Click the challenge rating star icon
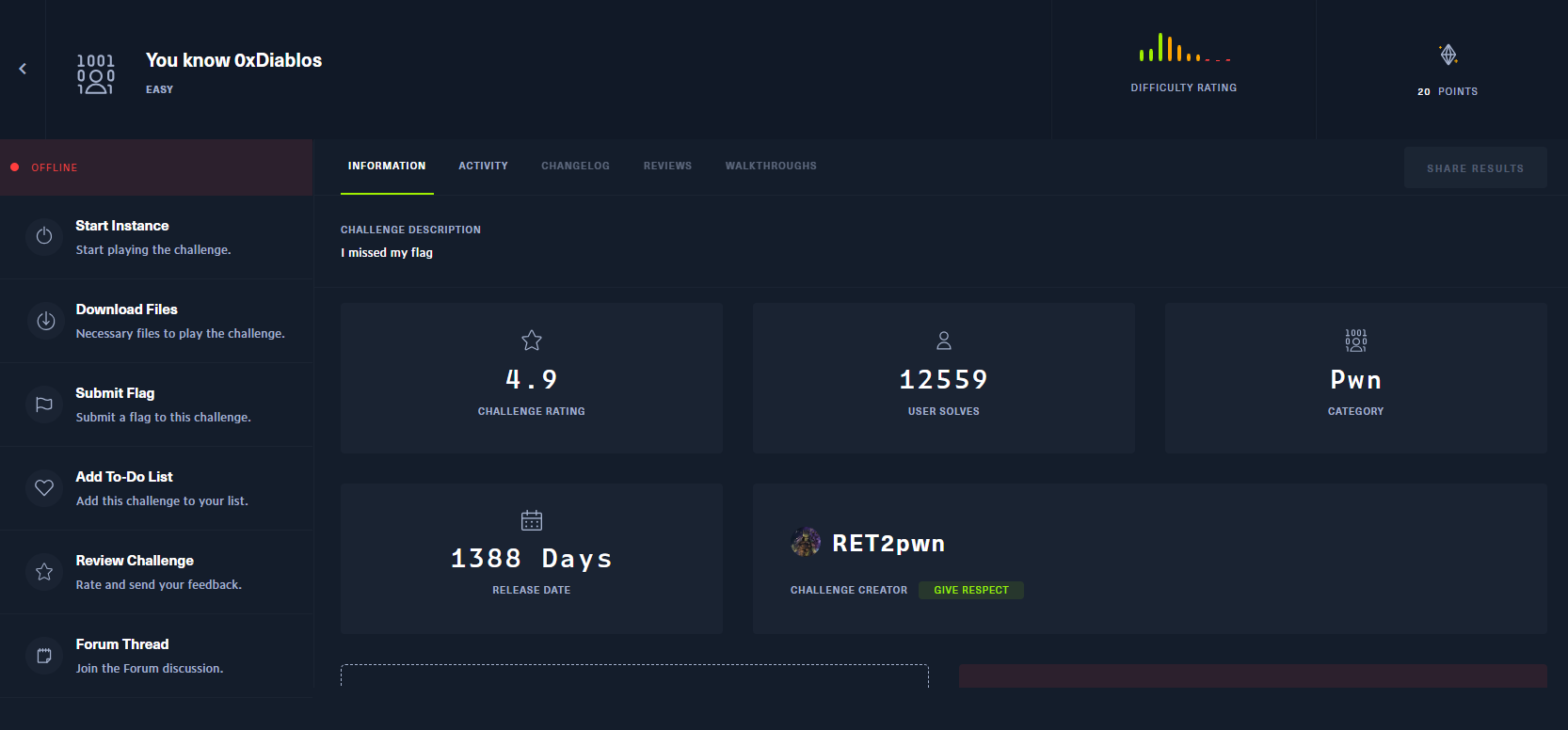1568x730 pixels. click(532, 341)
